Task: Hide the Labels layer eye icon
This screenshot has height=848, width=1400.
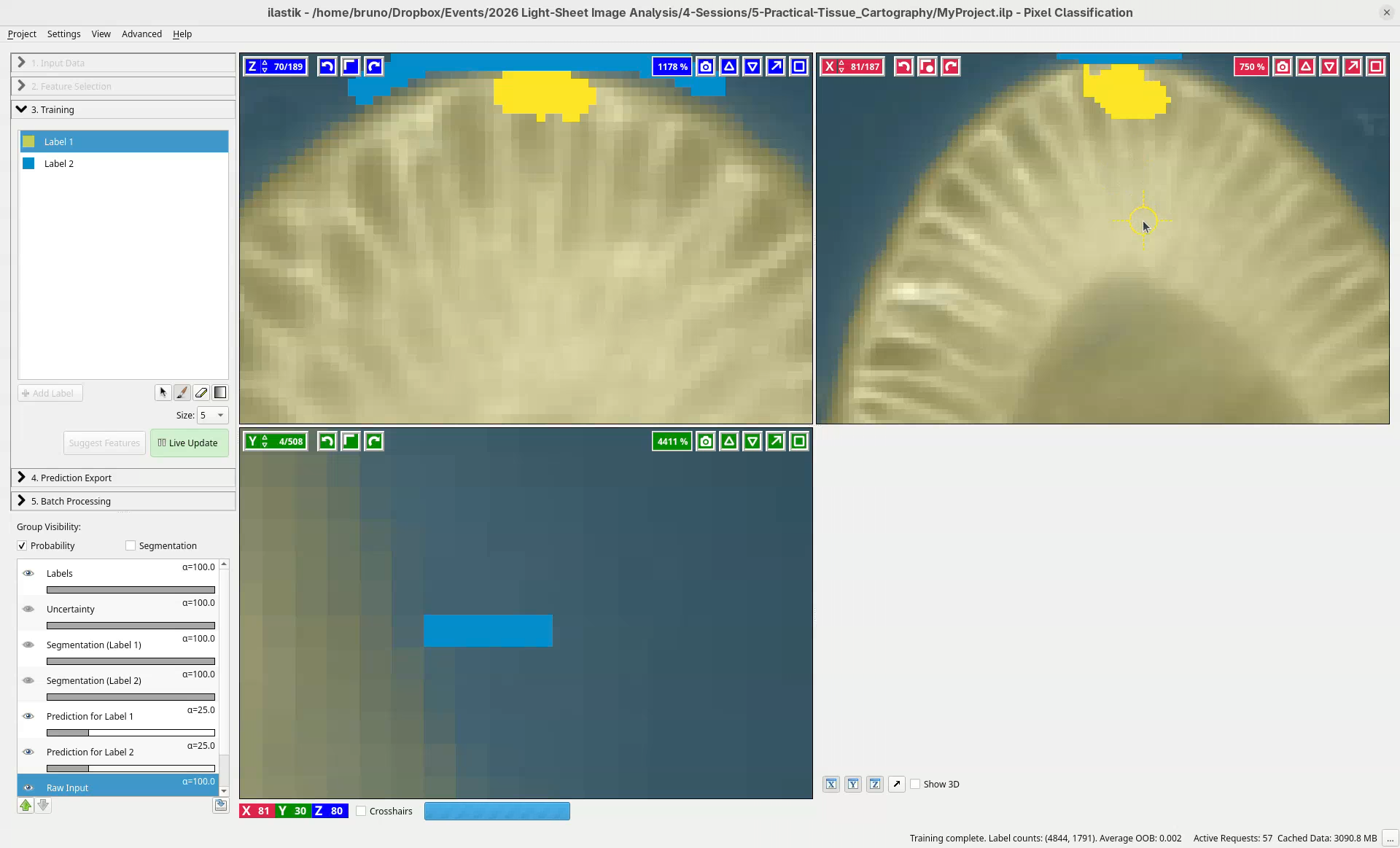Action: click(x=28, y=573)
